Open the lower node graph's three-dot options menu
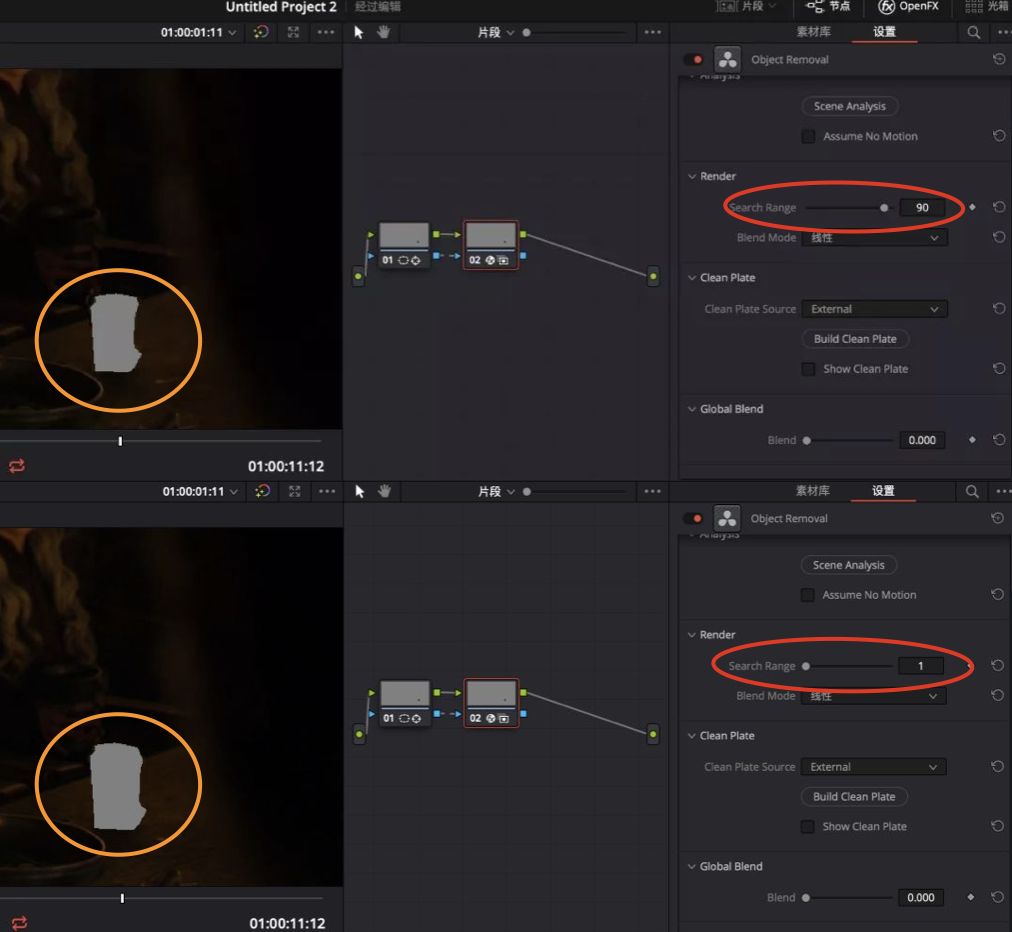Viewport: 1012px width, 932px height. click(653, 491)
